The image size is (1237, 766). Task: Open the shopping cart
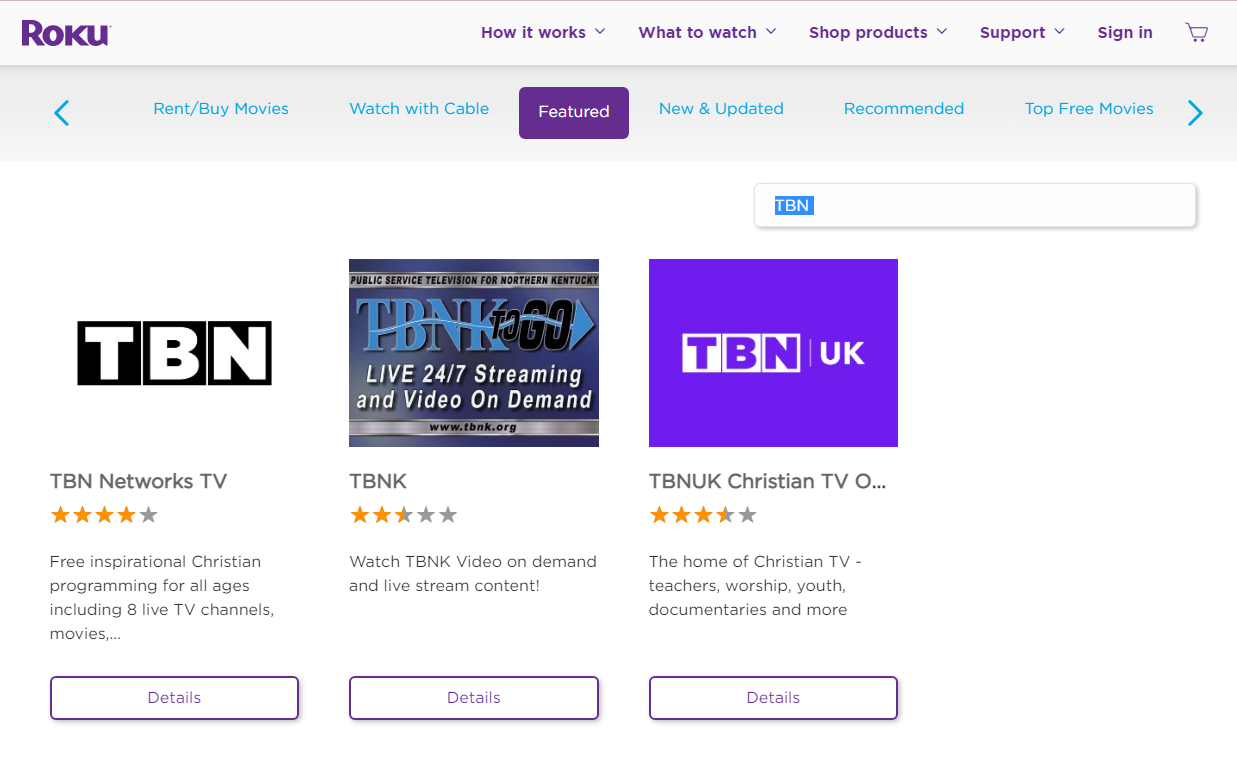click(x=1196, y=32)
